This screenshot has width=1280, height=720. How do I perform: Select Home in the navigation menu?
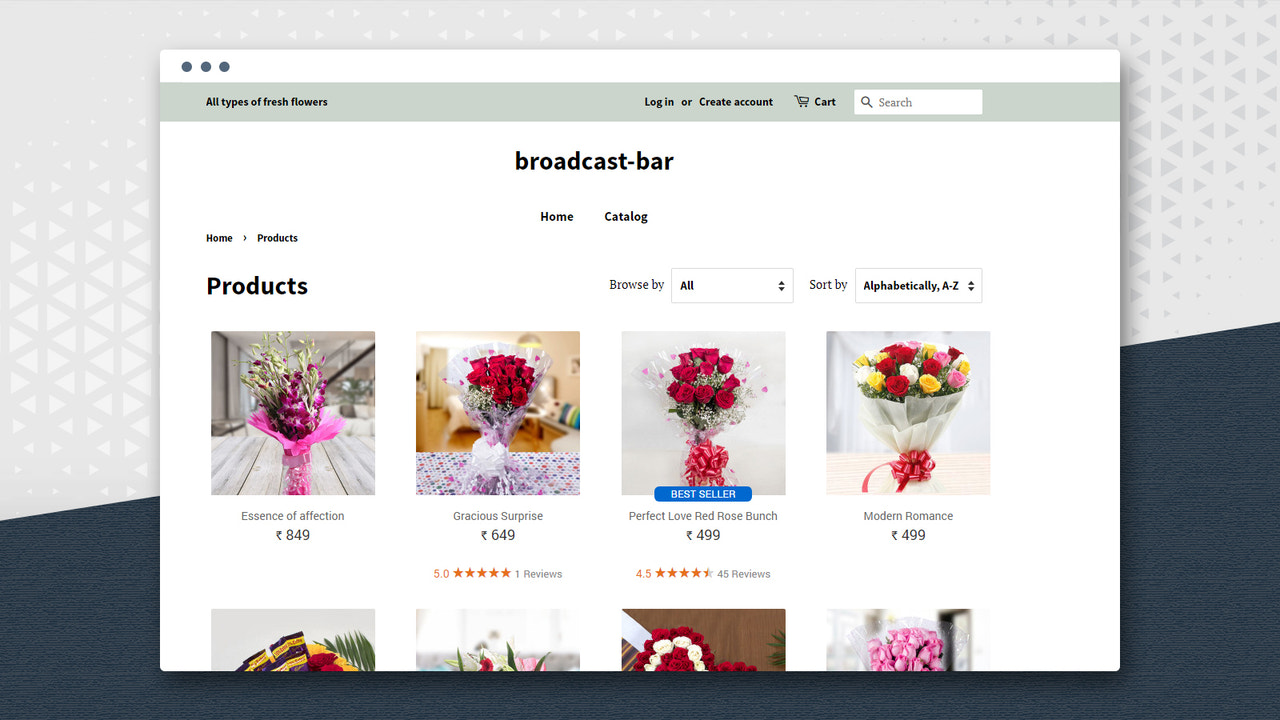pyautogui.click(x=556, y=216)
